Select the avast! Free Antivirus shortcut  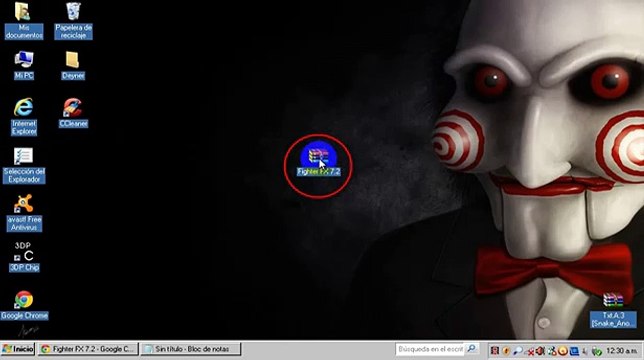click(x=24, y=213)
